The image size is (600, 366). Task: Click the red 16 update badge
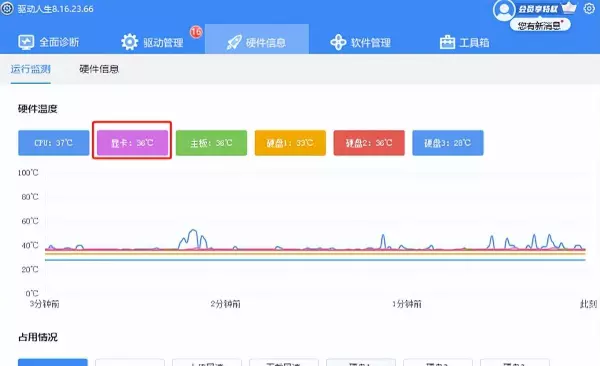pyautogui.click(x=196, y=32)
